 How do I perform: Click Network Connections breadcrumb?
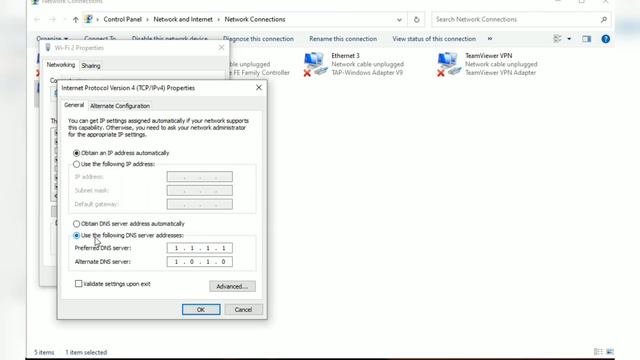255,19
